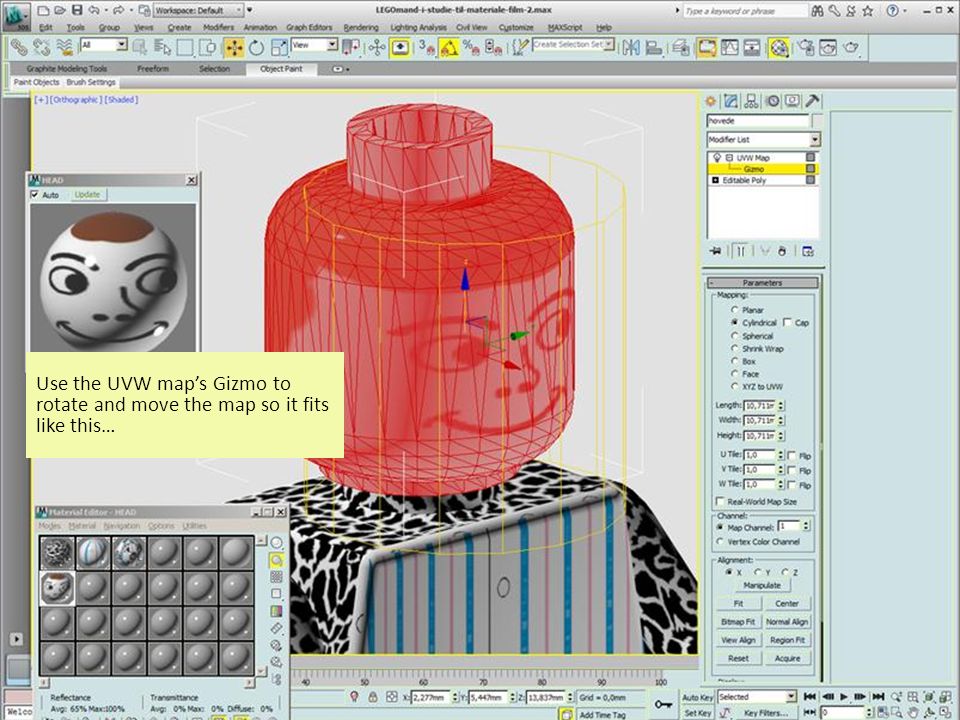Select the Select and Rotate tool
The height and width of the screenshot is (720, 960).
tap(257, 47)
